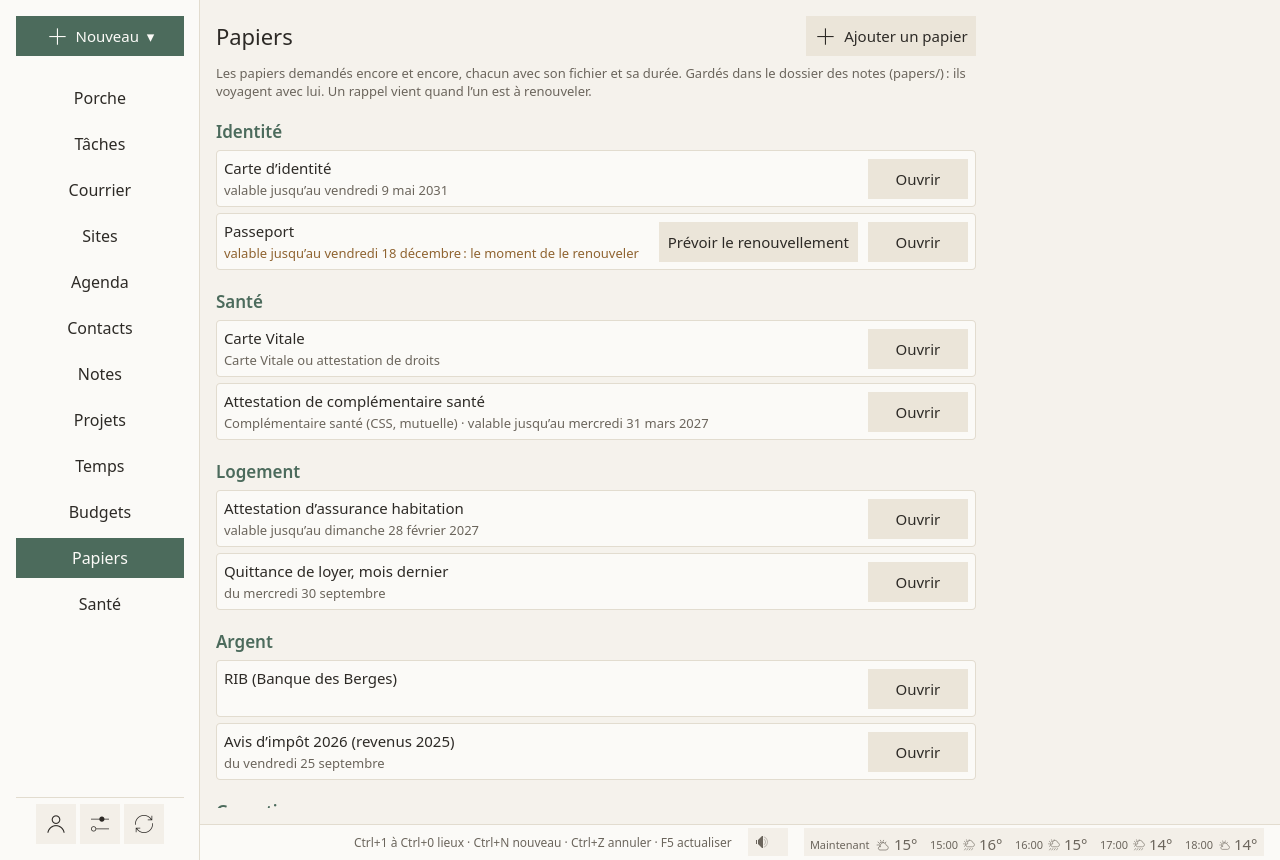Image resolution: width=1280 pixels, height=860 pixels.
Task: Open the Carte d’identité paper
Action: pyautogui.click(x=918, y=179)
